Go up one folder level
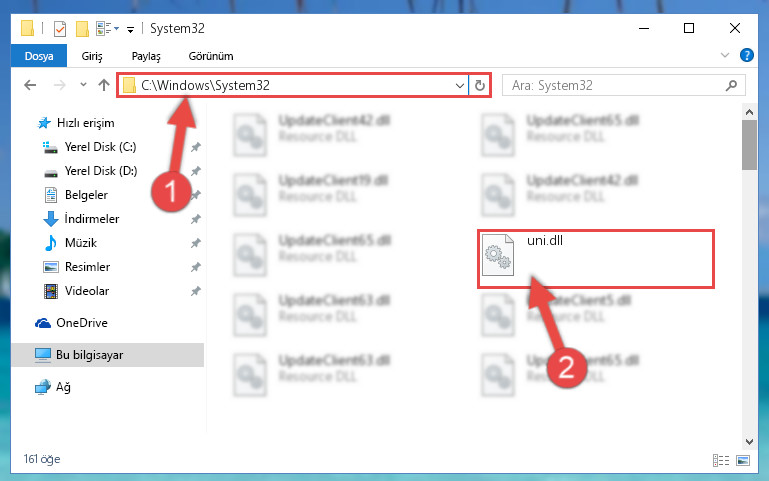 103,85
